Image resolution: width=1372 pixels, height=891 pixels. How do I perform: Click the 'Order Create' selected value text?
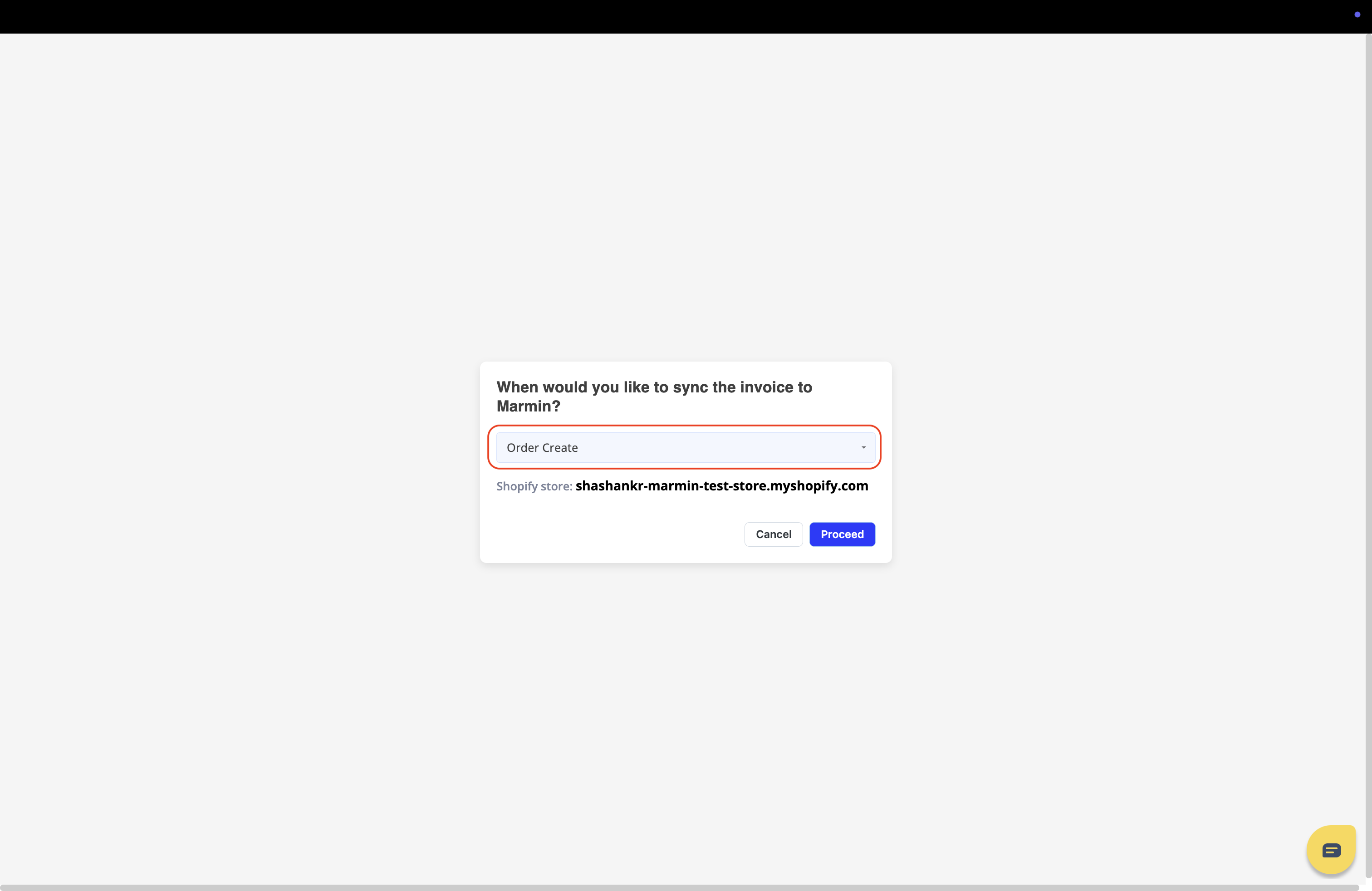coord(542,448)
